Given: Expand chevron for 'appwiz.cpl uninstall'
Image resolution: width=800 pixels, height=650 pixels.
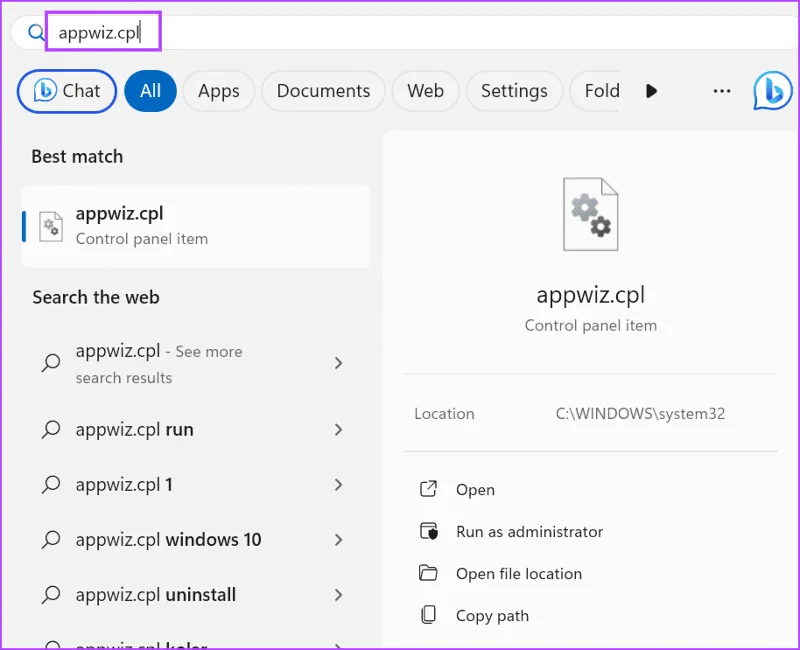Looking at the screenshot, I should (x=338, y=594).
